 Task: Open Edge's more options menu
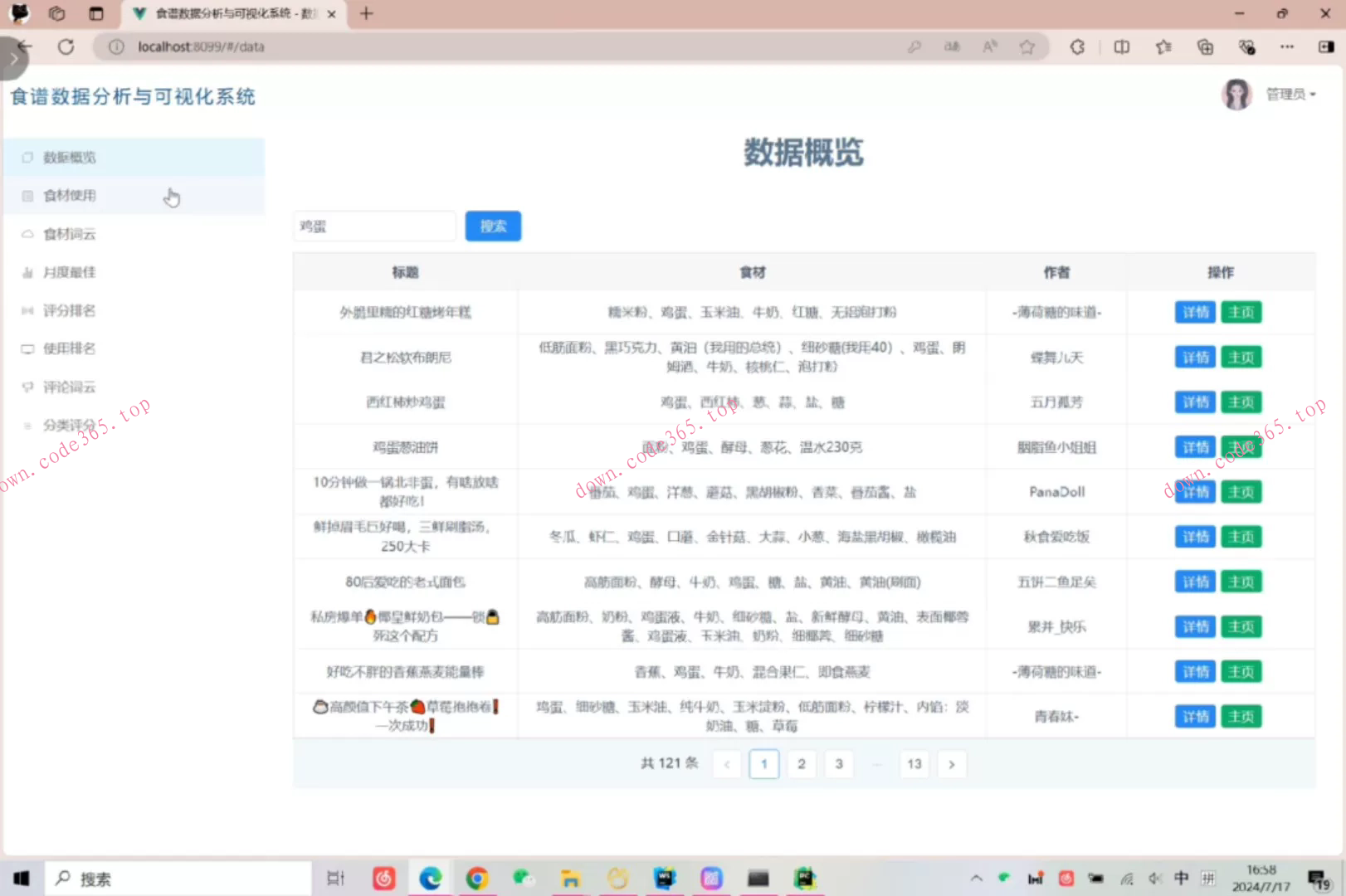point(1287,47)
